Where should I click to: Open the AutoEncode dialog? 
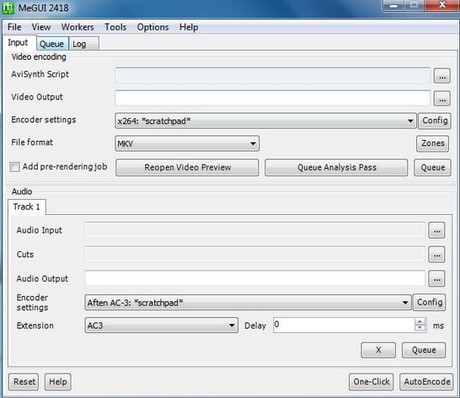(x=427, y=382)
